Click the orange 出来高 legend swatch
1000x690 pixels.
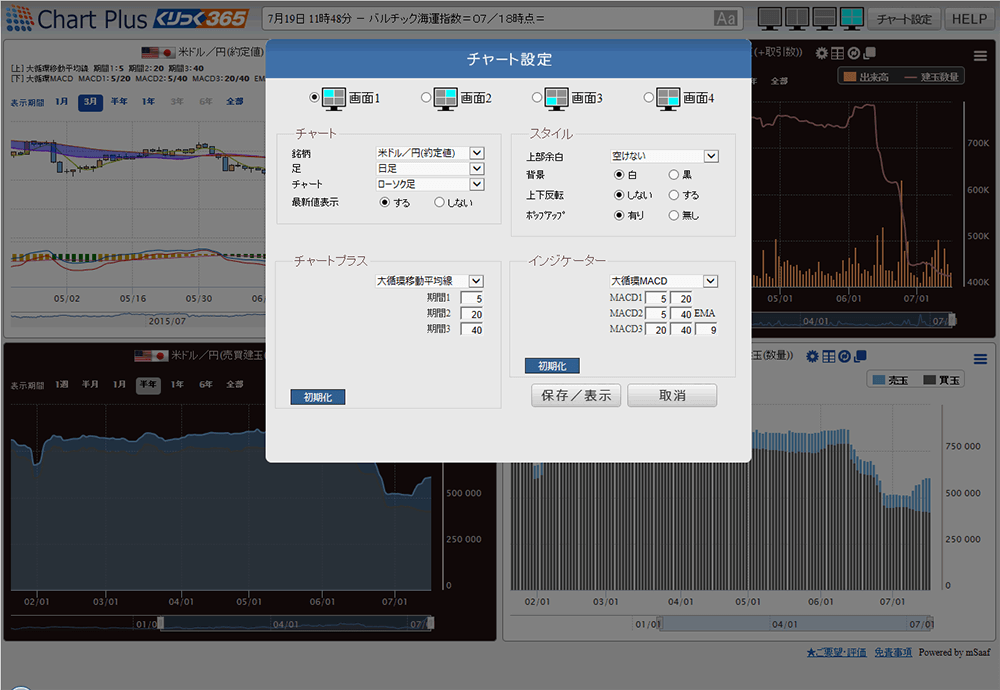click(848, 75)
